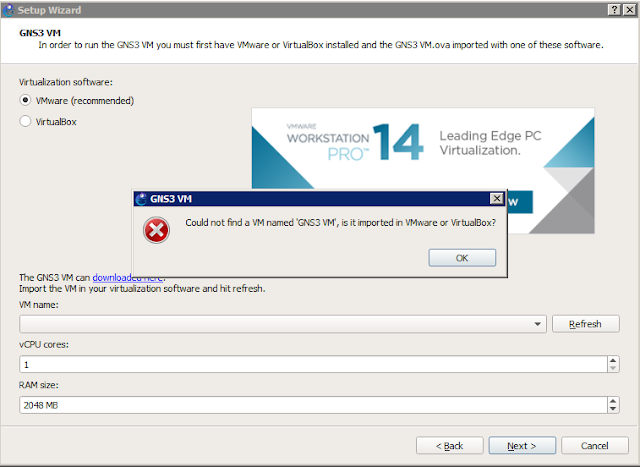
Task: Decrease RAM size with down arrow
Action: tap(613, 409)
